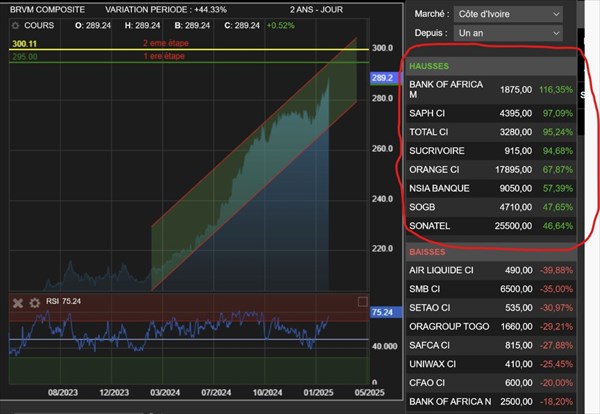Viewport: 600px width, 414px height.
Task: Click the BRVM COMPOSITE title
Action: pos(47,10)
